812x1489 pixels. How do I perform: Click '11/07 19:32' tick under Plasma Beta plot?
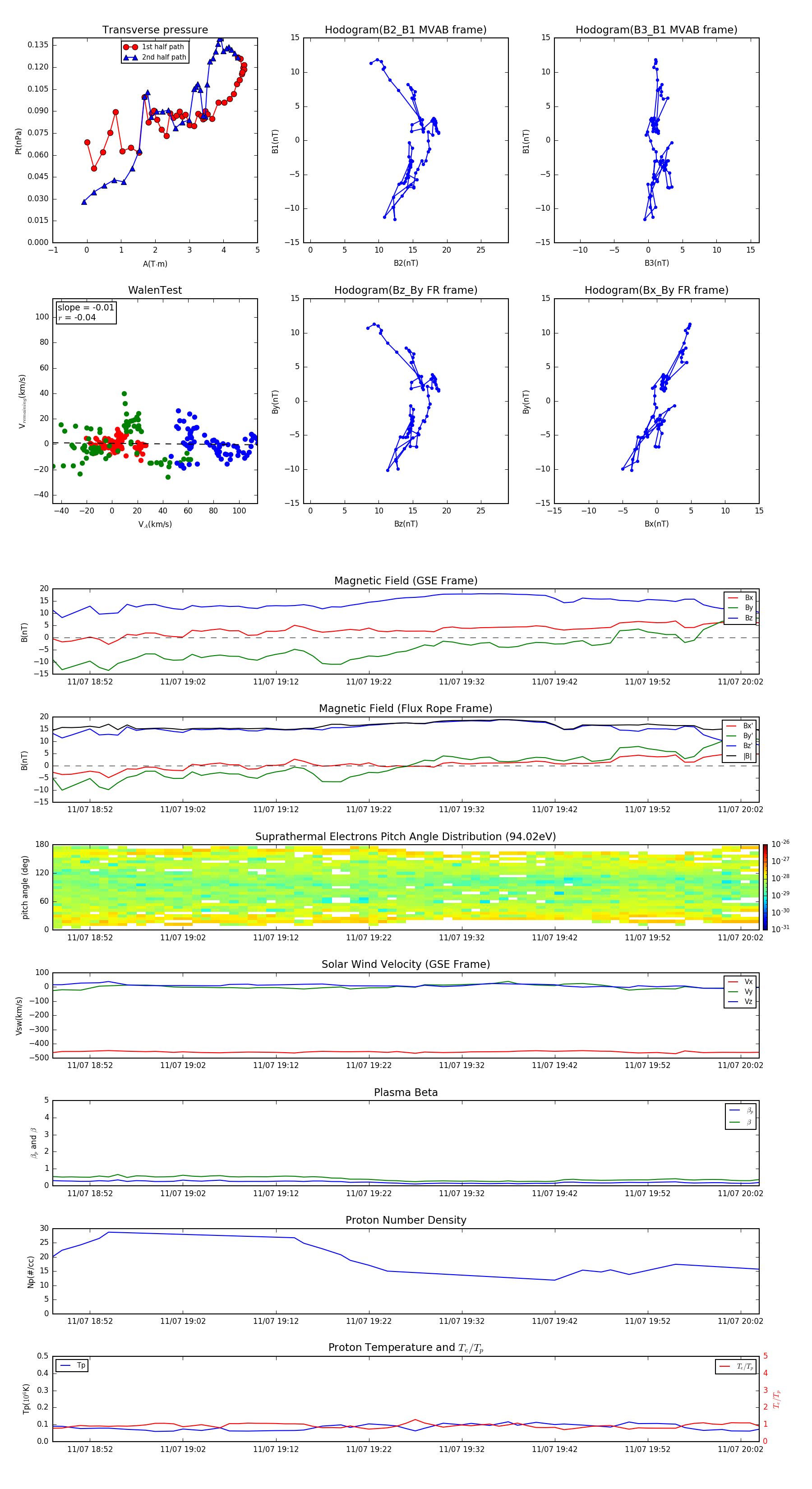(x=462, y=1193)
